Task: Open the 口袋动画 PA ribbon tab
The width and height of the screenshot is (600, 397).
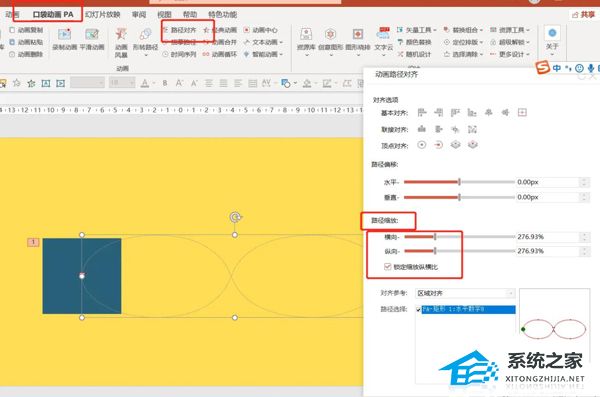Action: point(53,15)
